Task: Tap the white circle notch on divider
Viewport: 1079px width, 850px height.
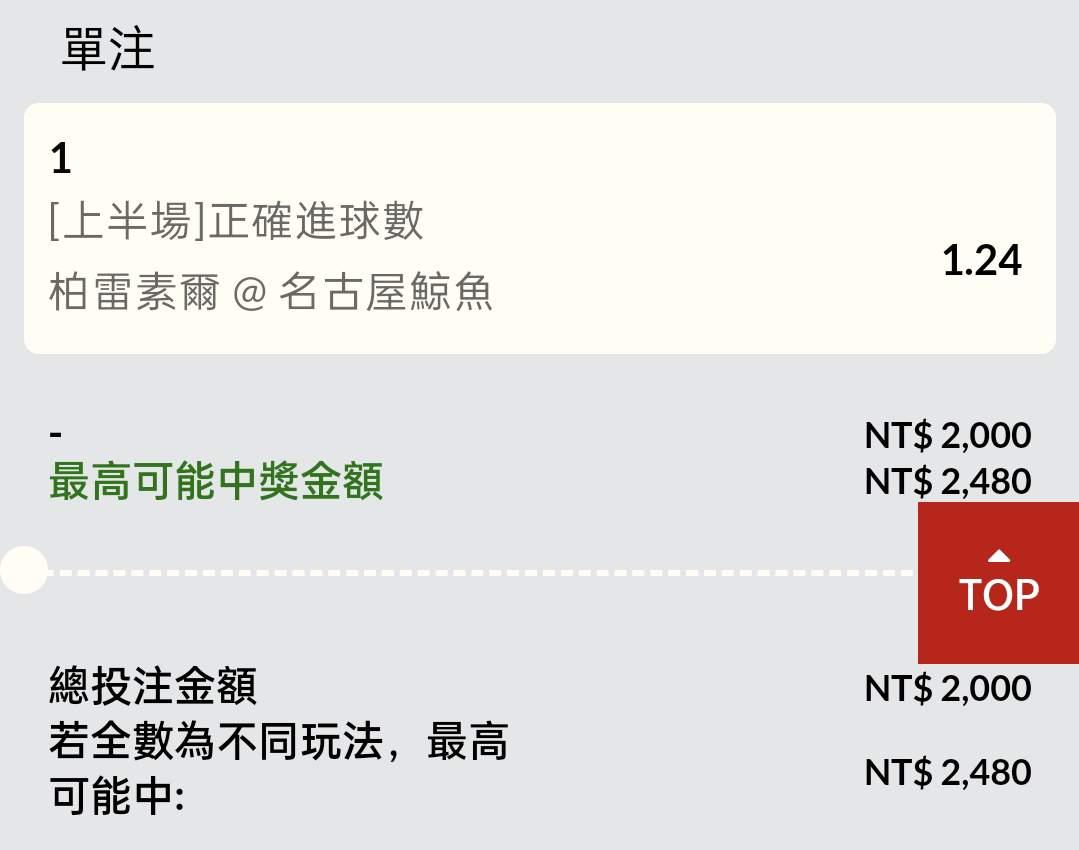Action: coord(23,571)
